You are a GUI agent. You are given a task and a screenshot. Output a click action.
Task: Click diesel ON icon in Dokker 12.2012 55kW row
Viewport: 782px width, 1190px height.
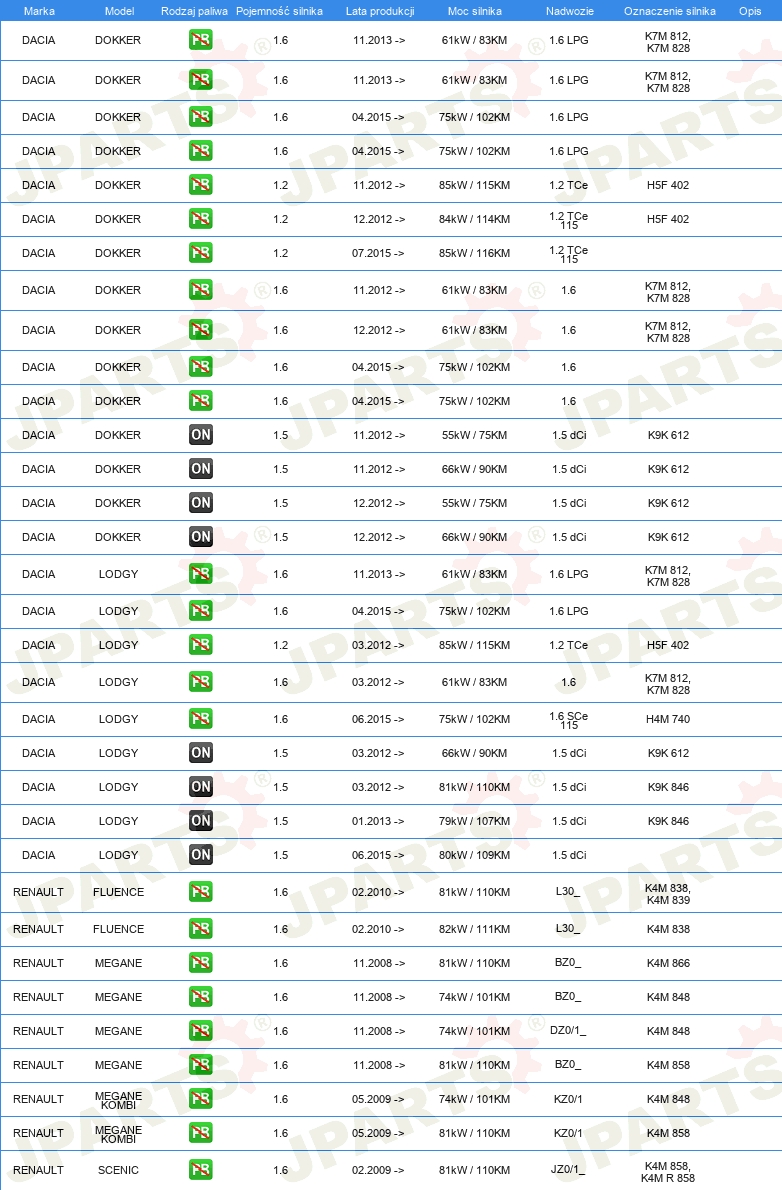[x=200, y=503]
